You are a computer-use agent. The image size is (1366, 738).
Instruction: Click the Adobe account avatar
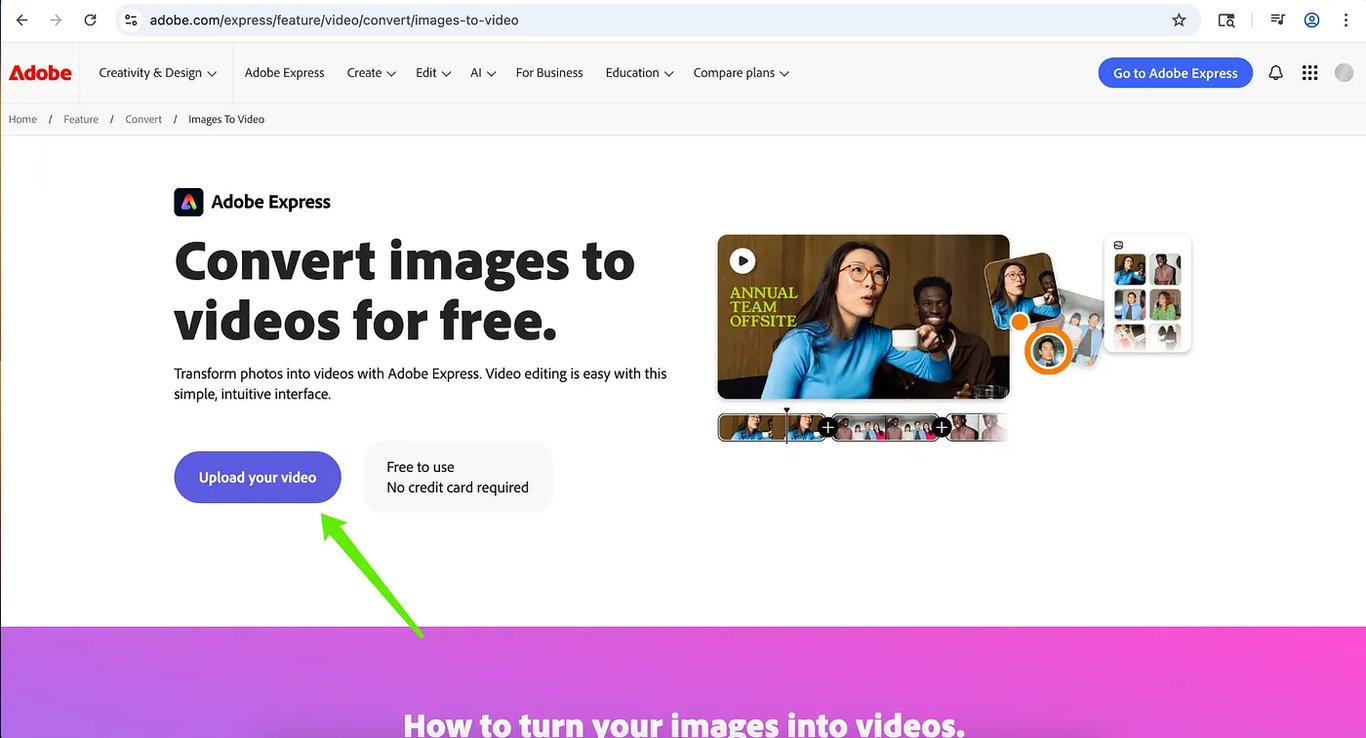click(x=1344, y=73)
